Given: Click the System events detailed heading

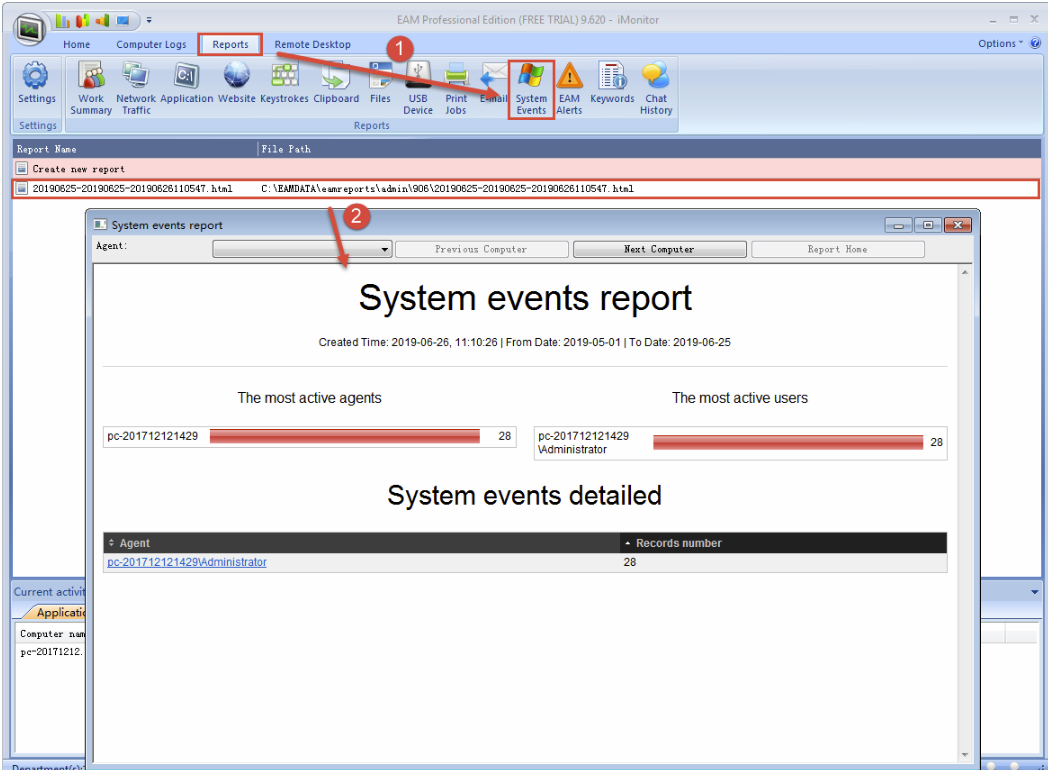Looking at the screenshot, I should point(525,496).
